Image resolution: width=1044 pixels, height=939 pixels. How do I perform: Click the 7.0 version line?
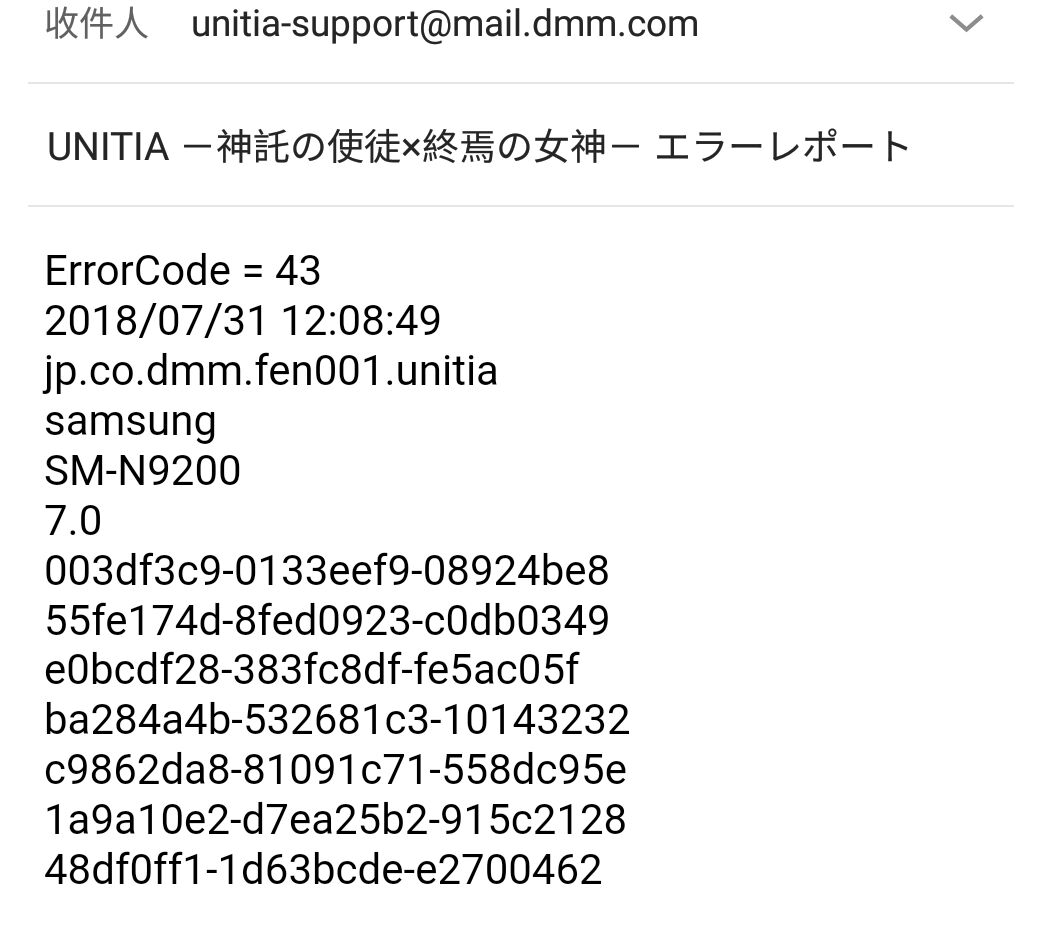click(x=73, y=521)
